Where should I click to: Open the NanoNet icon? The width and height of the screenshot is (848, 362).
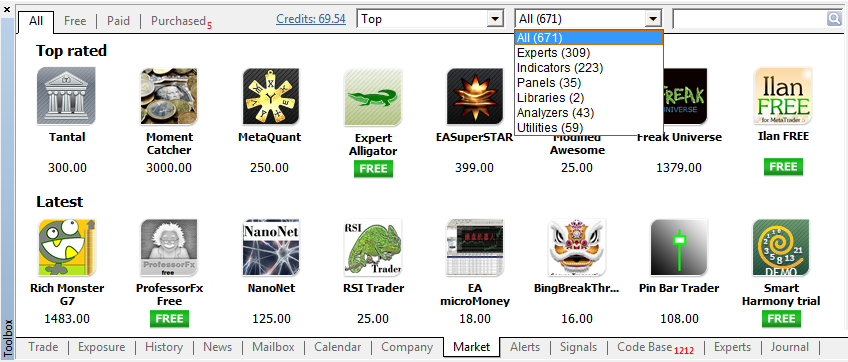(270, 248)
